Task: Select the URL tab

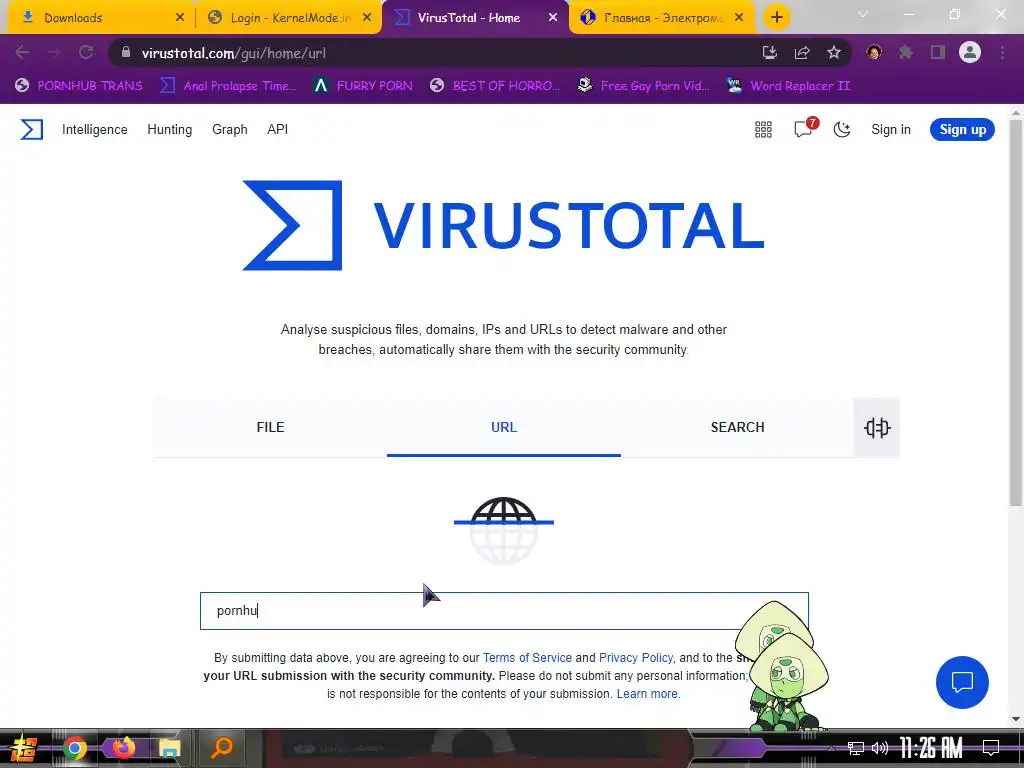Action: click(x=504, y=427)
